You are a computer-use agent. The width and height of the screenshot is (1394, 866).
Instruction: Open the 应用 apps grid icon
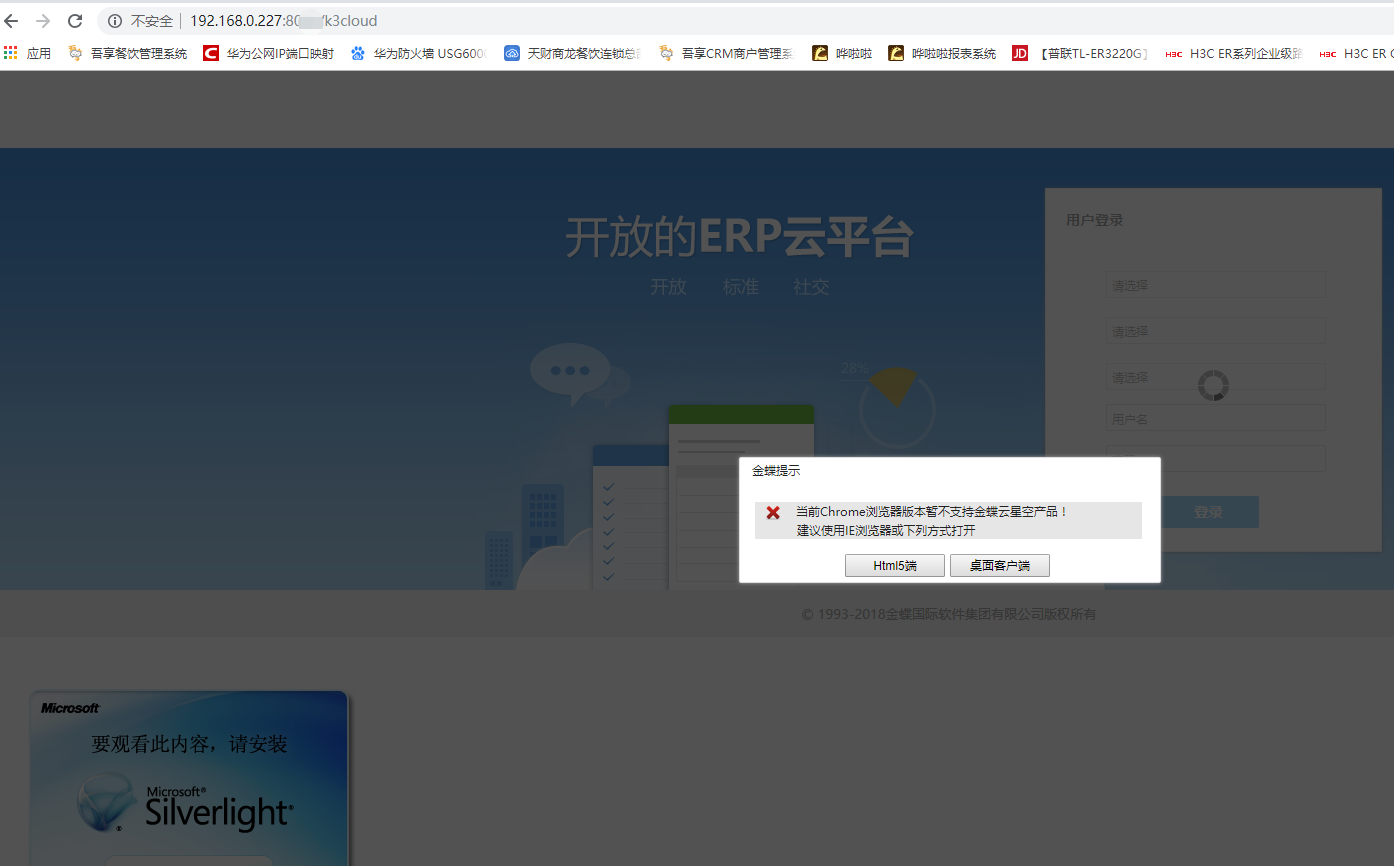[x=11, y=53]
